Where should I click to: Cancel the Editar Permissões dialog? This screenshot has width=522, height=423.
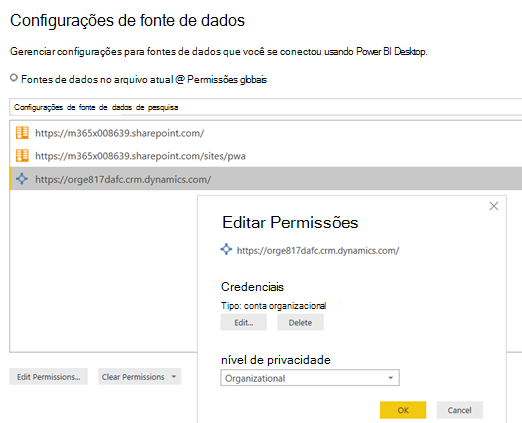(x=460, y=410)
